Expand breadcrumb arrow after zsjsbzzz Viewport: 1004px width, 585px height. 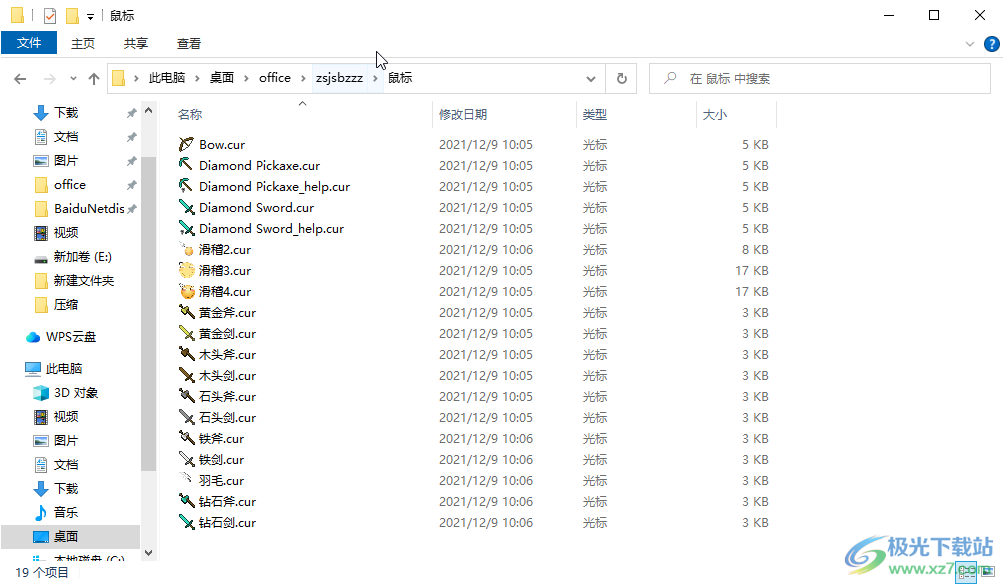click(x=375, y=79)
